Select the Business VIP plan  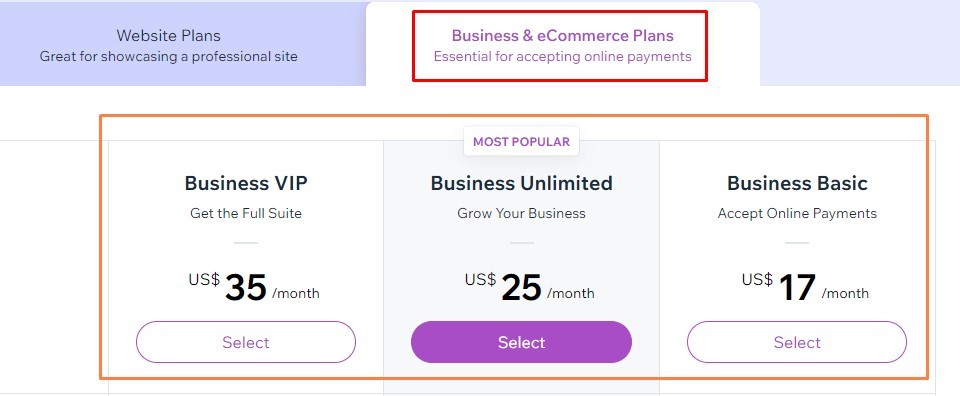246,342
